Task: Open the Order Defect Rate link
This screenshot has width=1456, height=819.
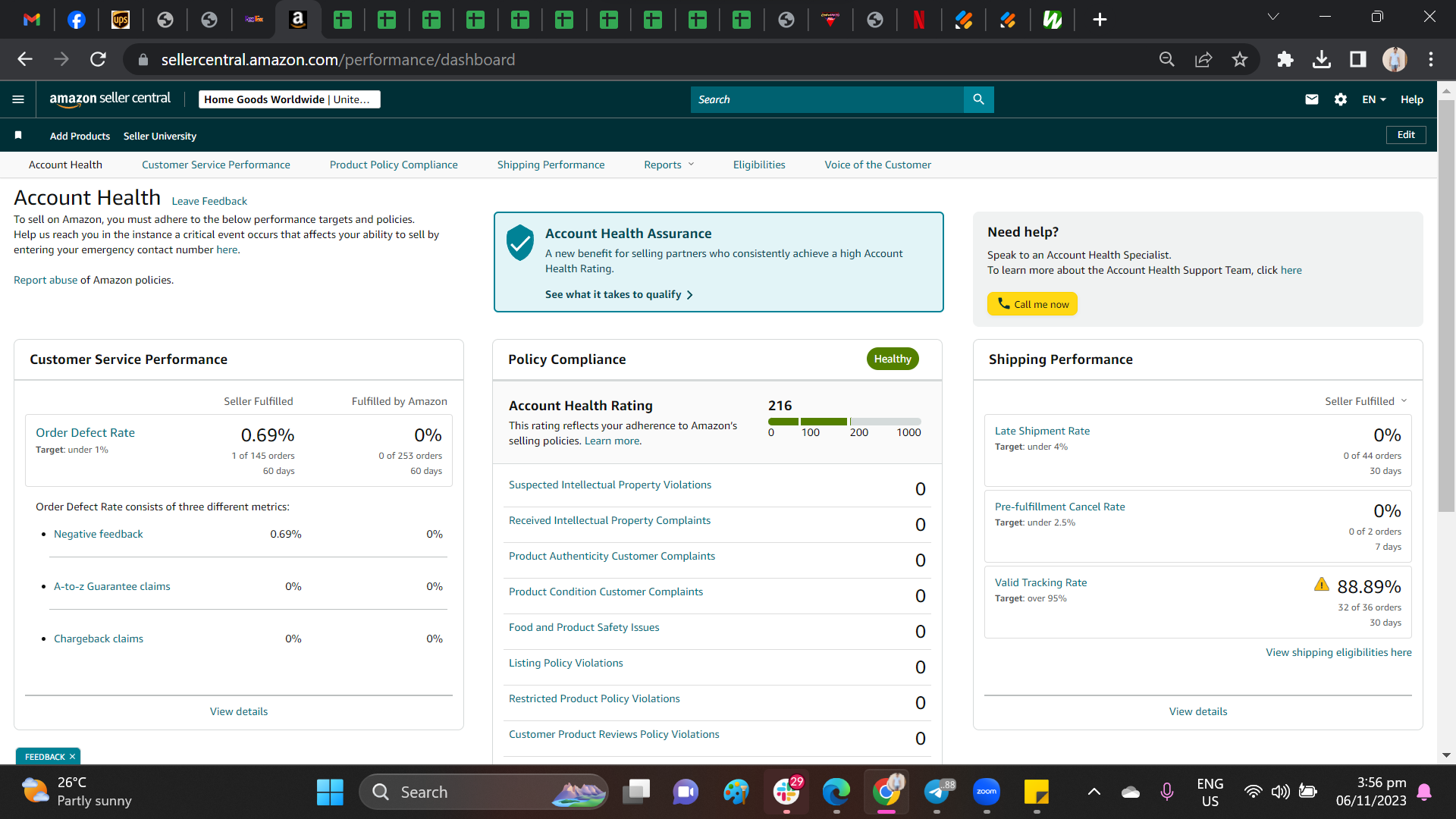Action: [85, 432]
